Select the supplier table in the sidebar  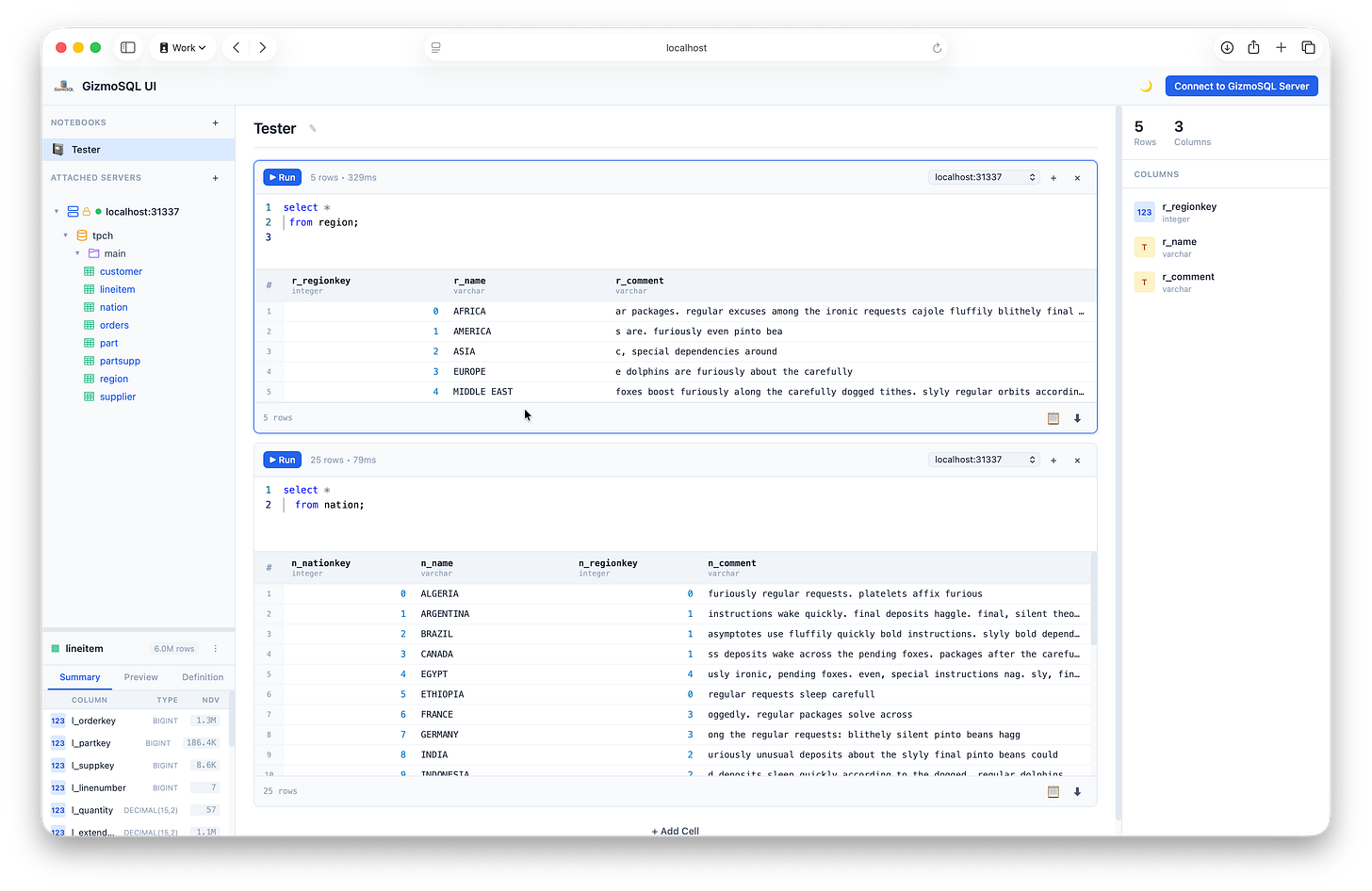(119, 397)
